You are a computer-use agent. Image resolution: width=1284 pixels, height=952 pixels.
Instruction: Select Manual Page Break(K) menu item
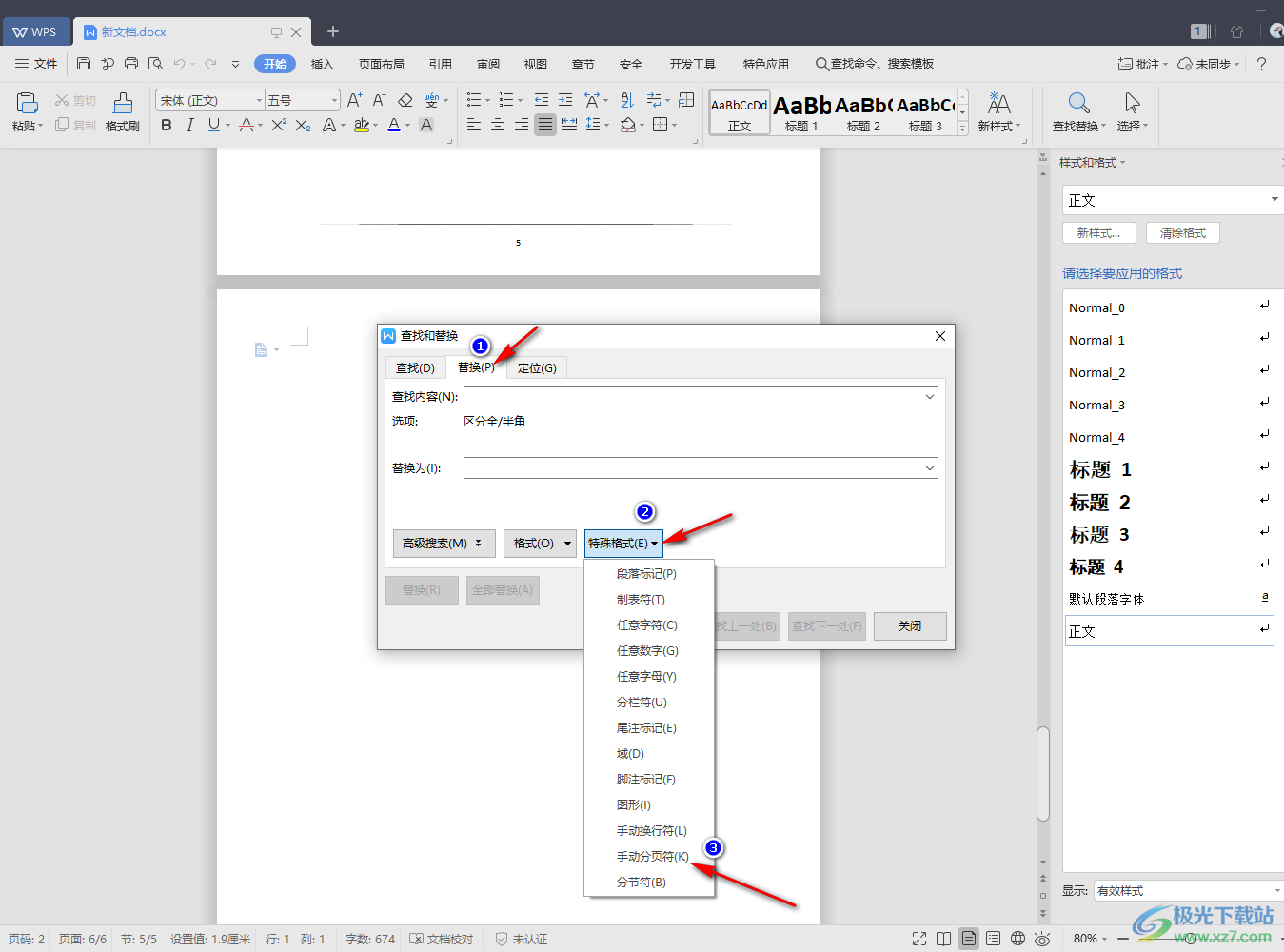(652, 857)
